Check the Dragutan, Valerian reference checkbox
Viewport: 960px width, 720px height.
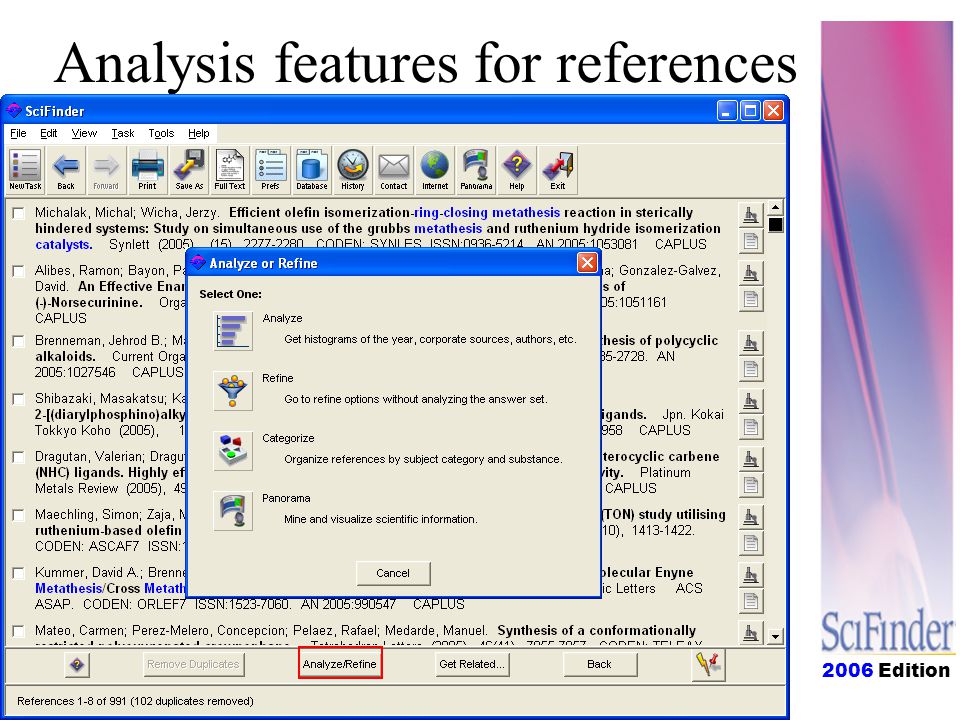(18, 457)
